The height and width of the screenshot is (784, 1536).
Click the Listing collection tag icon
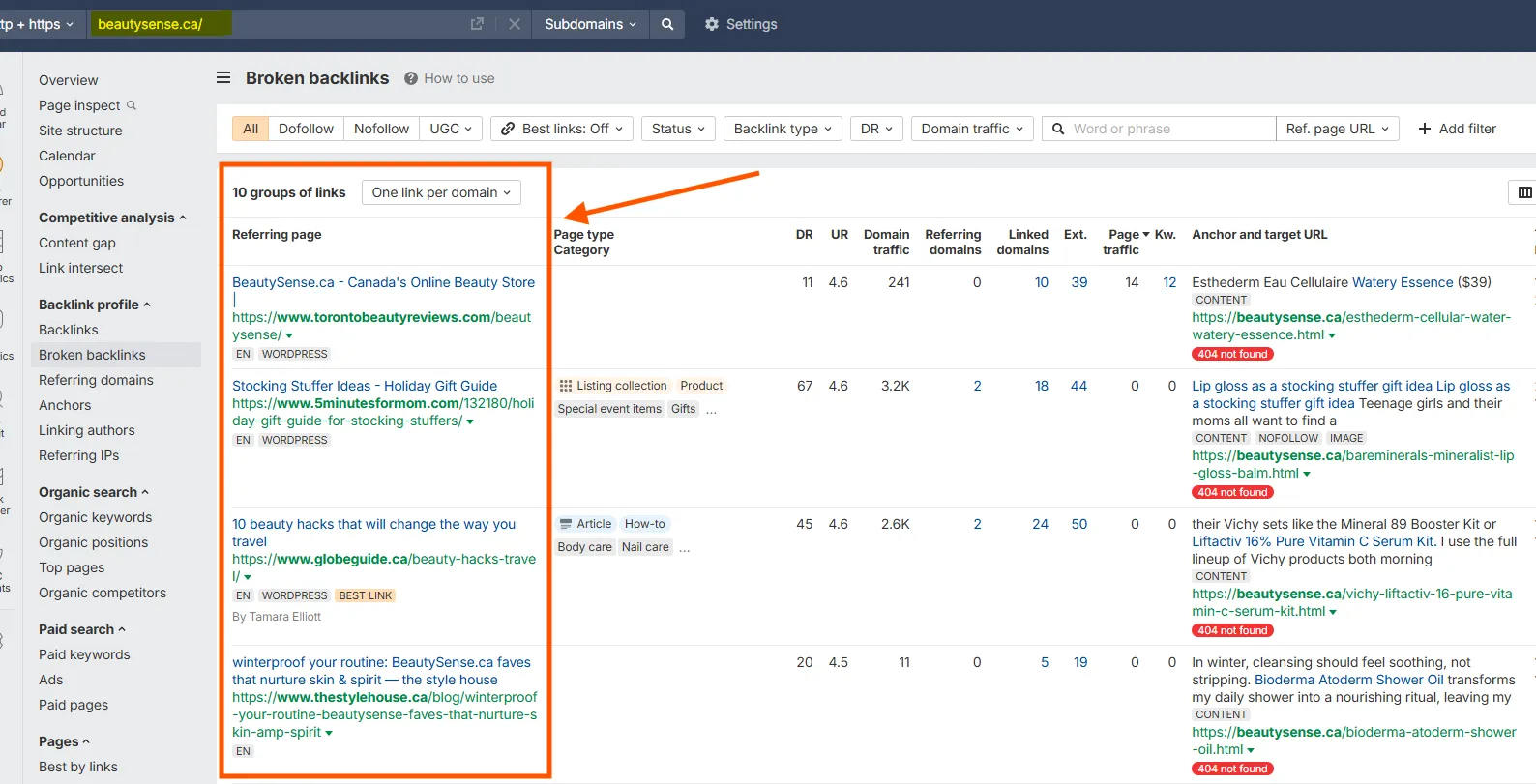(x=566, y=386)
